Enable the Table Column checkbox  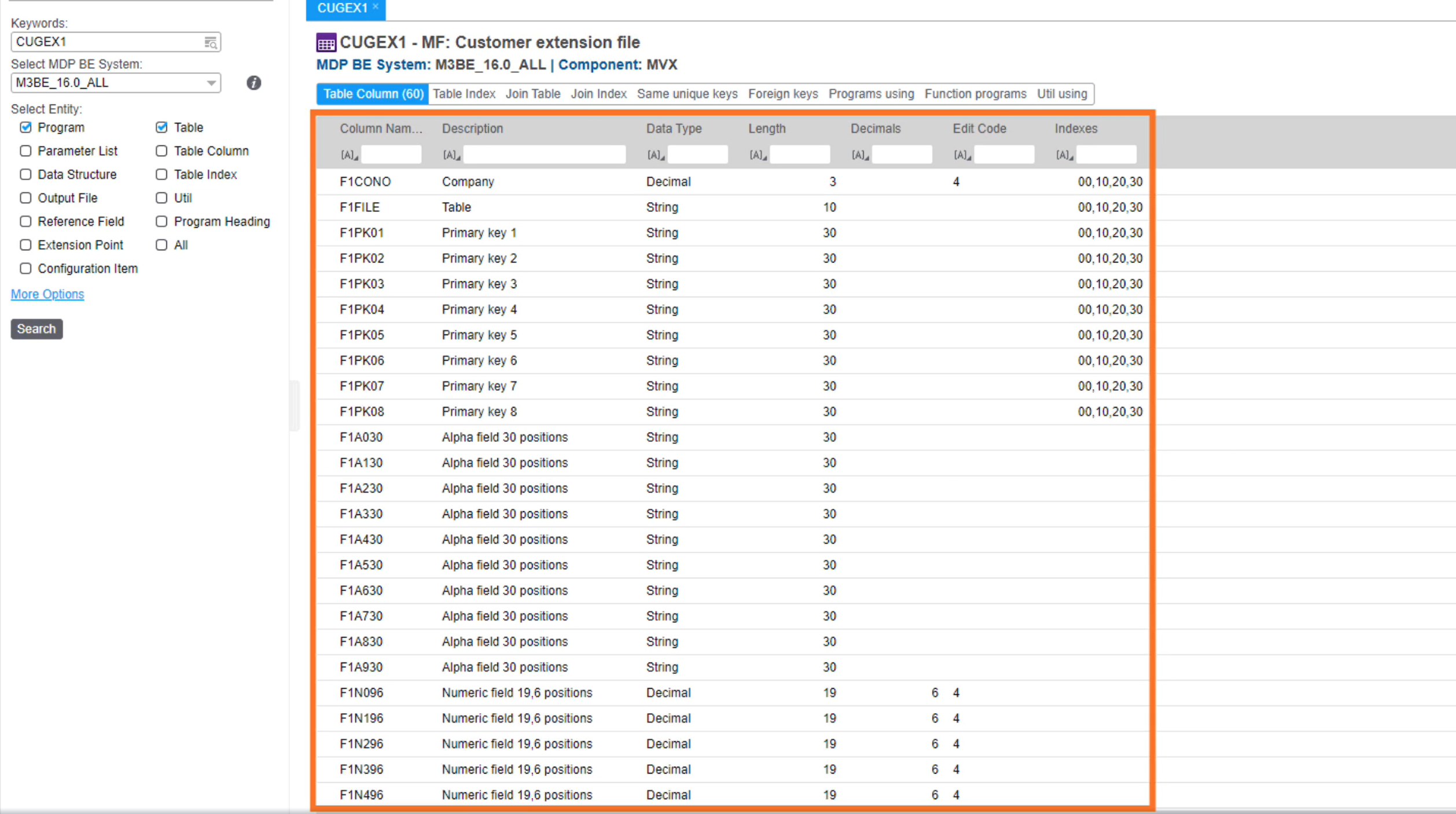pos(161,151)
